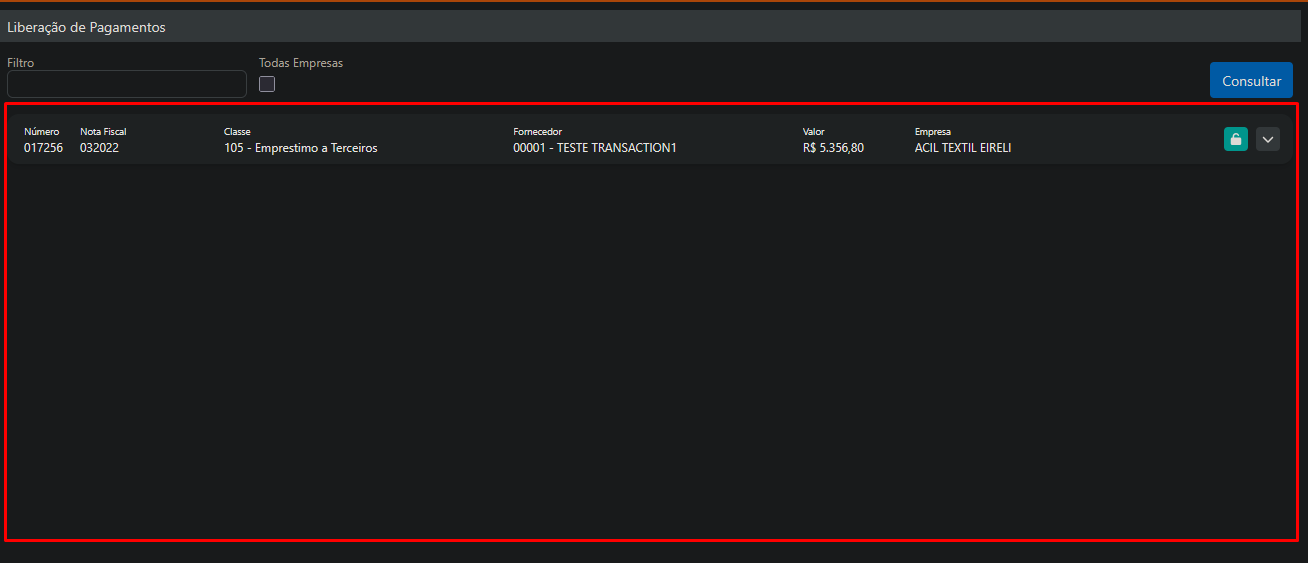Click the green unlock icon for payment 017256
The height and width of the screenshot is (563, 1308).
click(x=1235, y=140)
